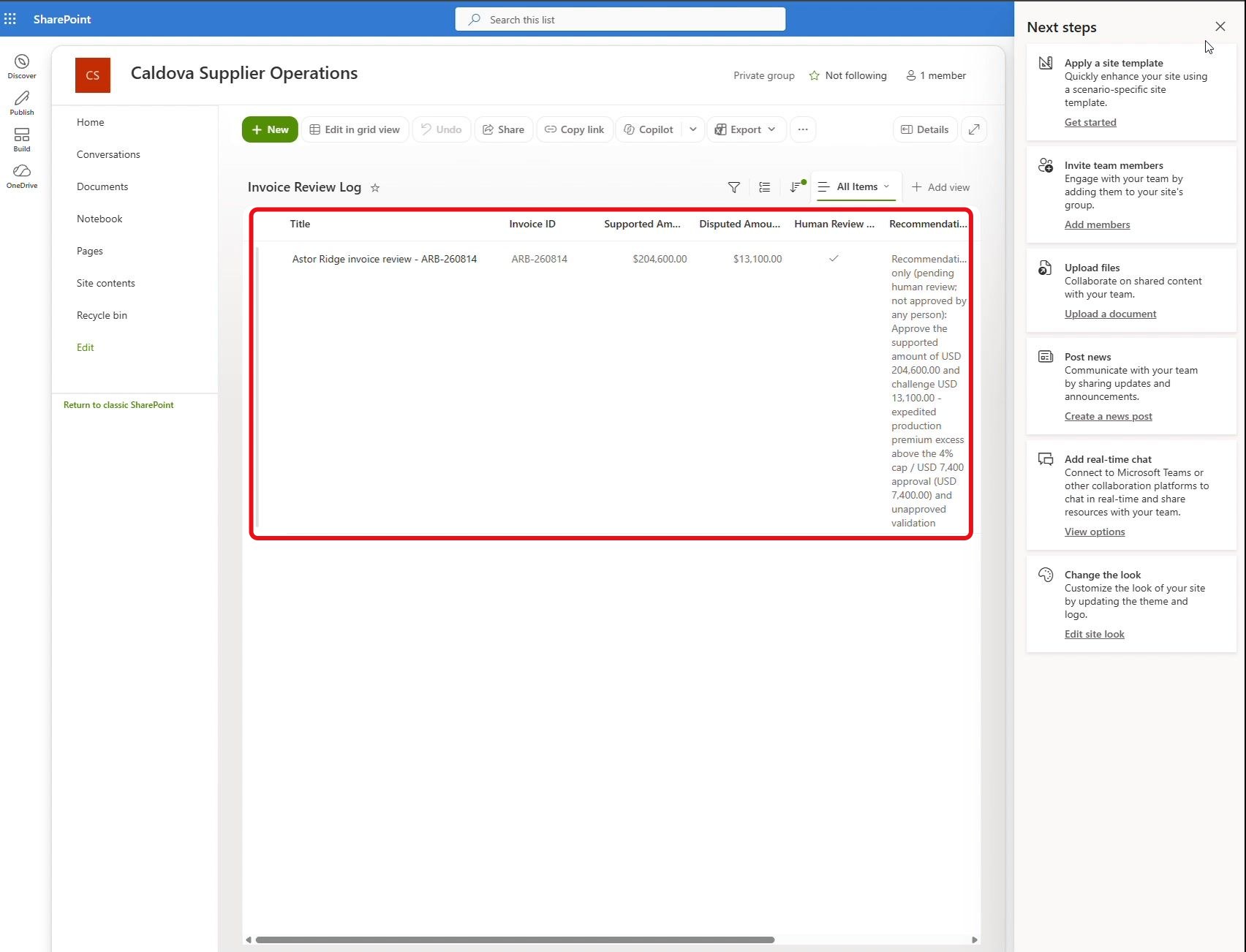Open the Copilot split-button chevron
The height and width of the screenshot is (952, 1246).
[x=693, y=129]
